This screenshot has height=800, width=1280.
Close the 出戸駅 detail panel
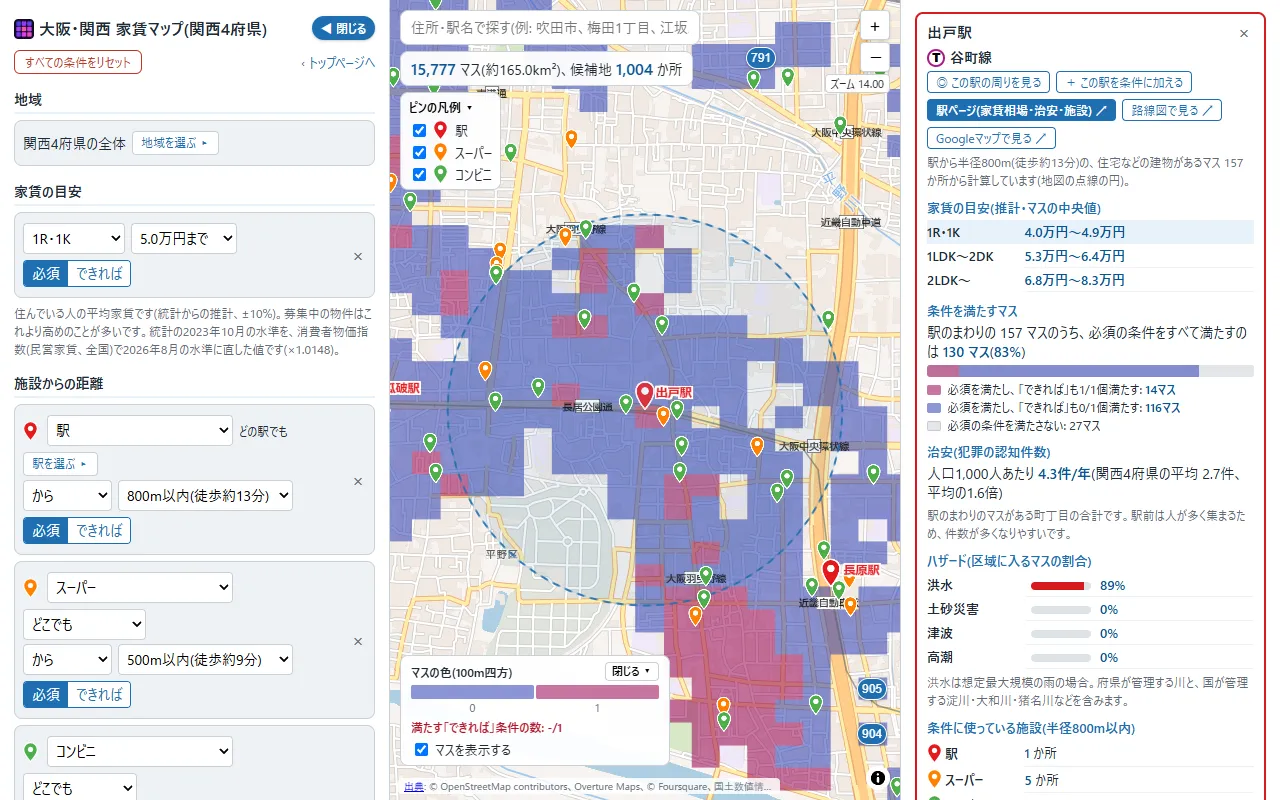tap(1244, 33)
